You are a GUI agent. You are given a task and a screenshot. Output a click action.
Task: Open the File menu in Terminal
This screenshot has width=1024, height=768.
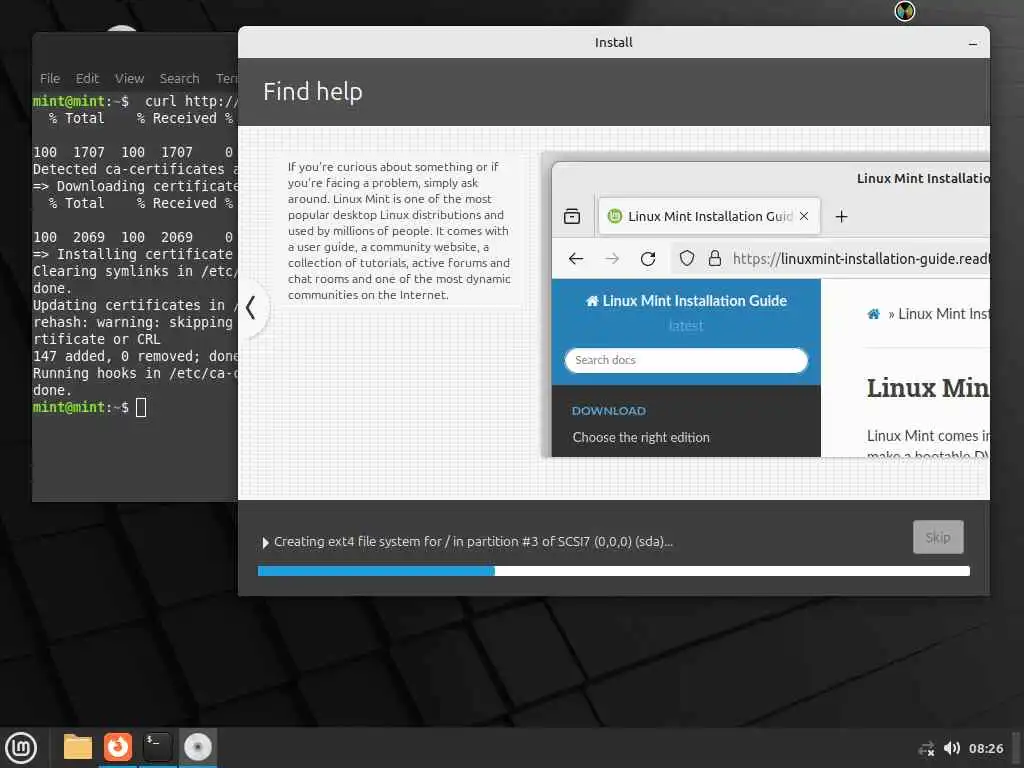click(x=50, y=79)
